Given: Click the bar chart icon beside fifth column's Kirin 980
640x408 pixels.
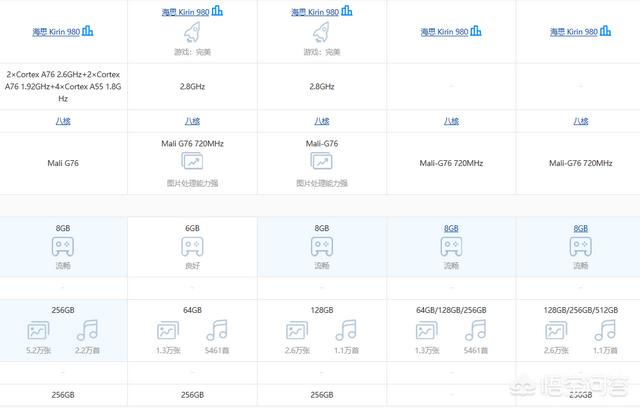Looking at the screenshot, I should coord(605,31).
